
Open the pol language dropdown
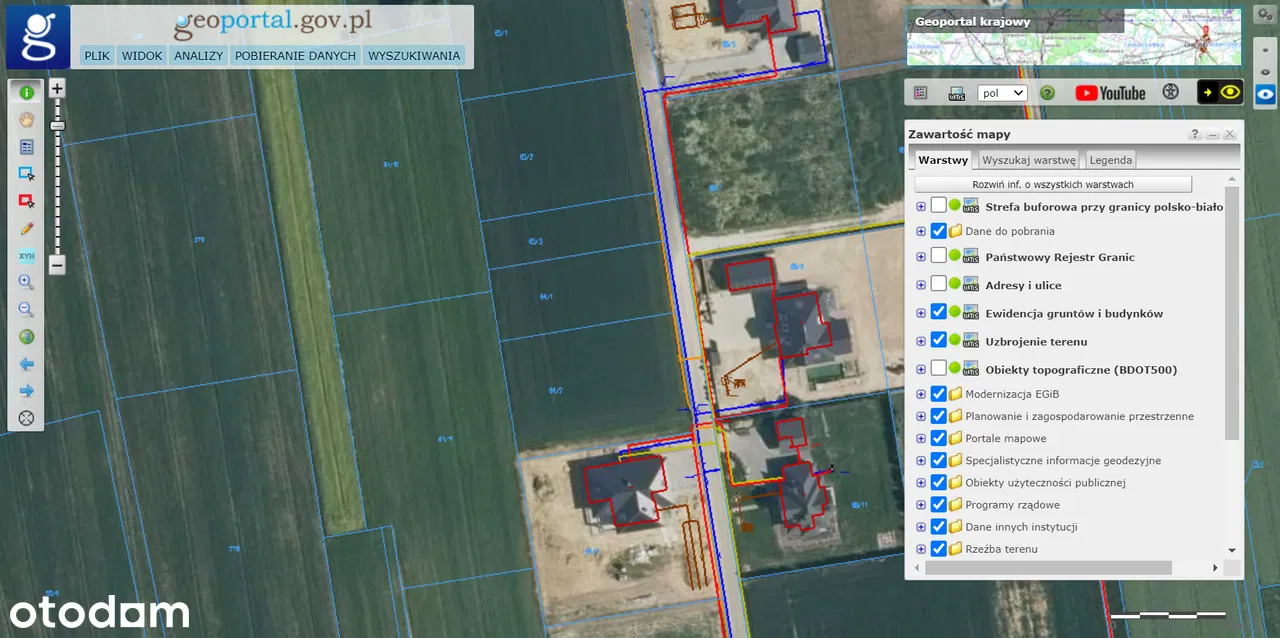pos(1002,93)
